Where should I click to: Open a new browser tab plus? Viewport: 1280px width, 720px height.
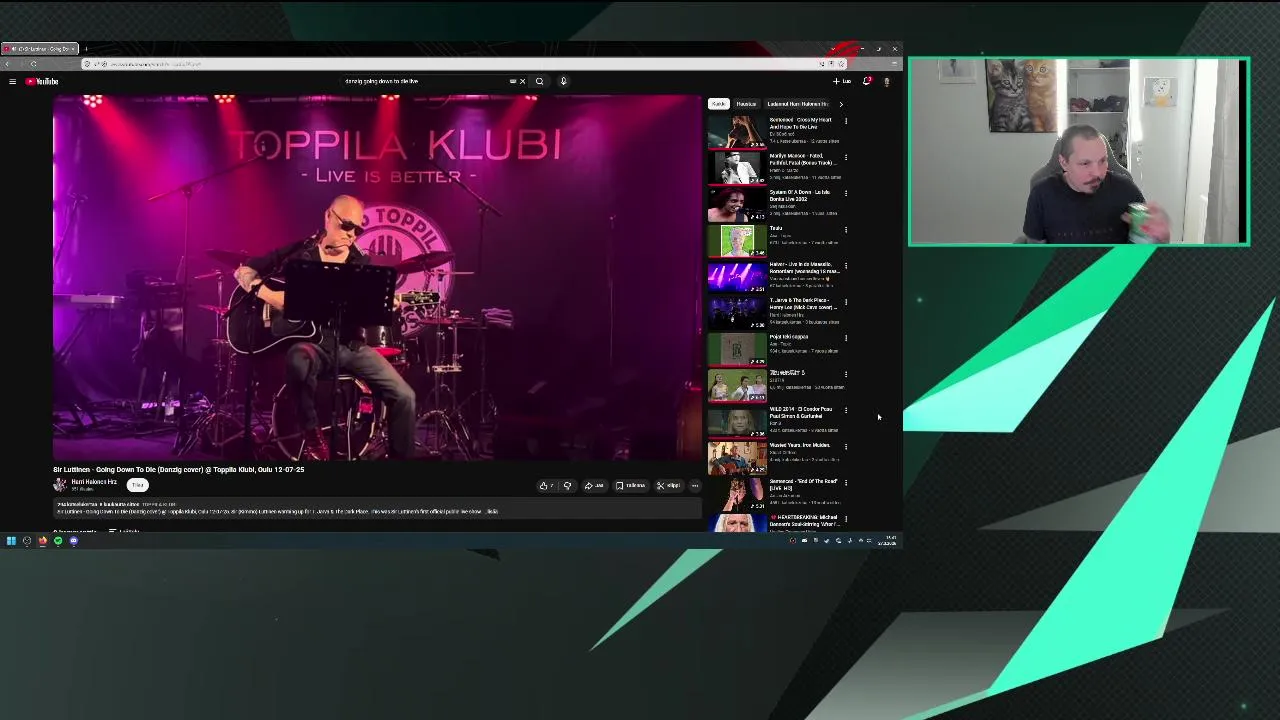[x=86, y=49]
